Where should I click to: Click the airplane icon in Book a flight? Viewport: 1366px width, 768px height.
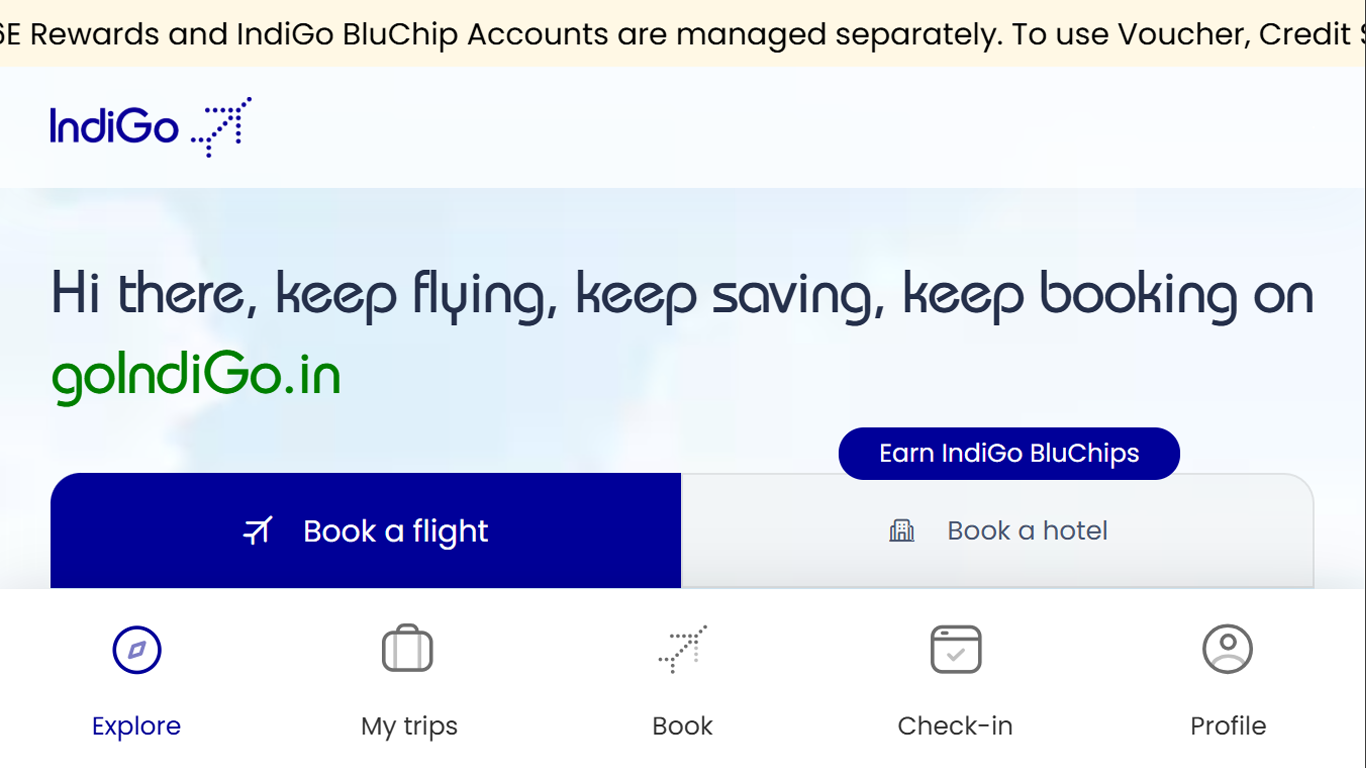tap(258, 531)
